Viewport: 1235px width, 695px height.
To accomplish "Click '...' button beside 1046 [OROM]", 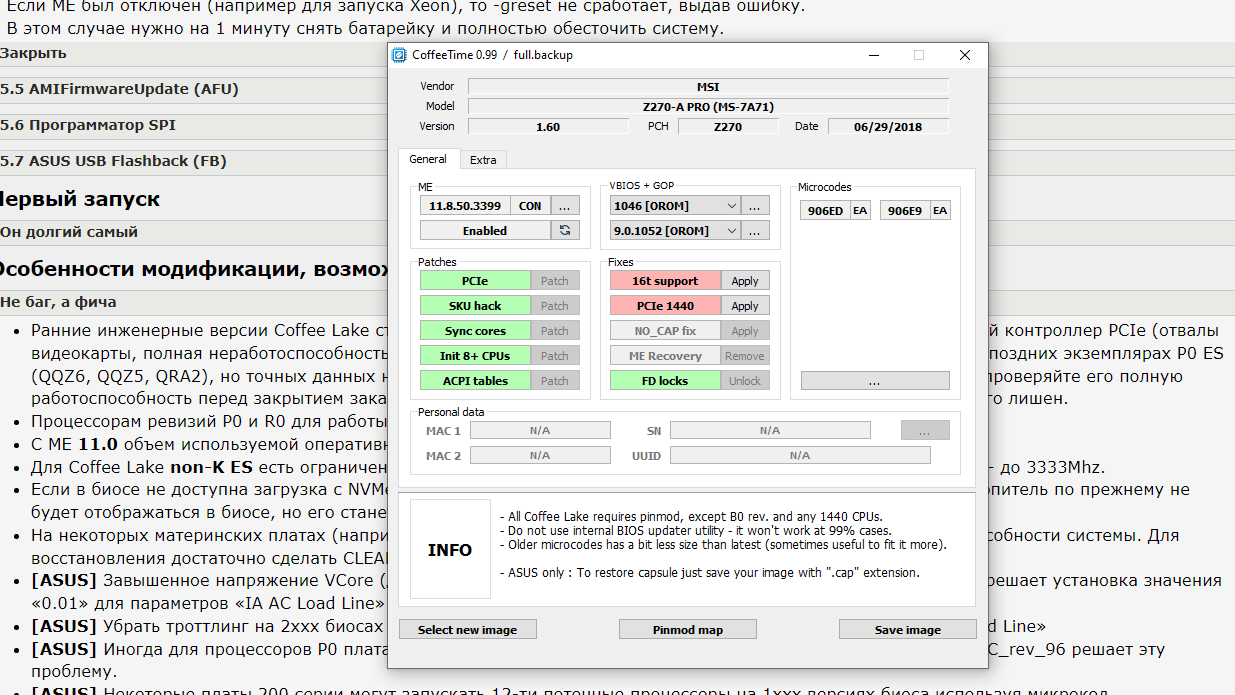I will 756,205.
